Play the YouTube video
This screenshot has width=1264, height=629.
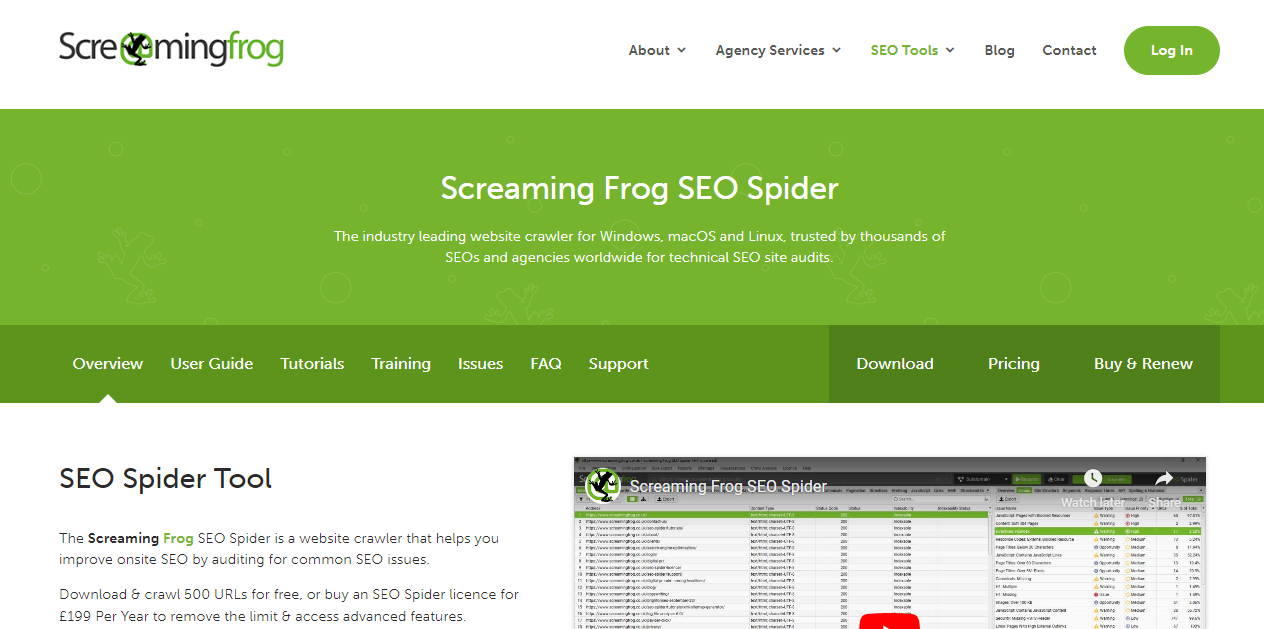[x=889, y=621]
